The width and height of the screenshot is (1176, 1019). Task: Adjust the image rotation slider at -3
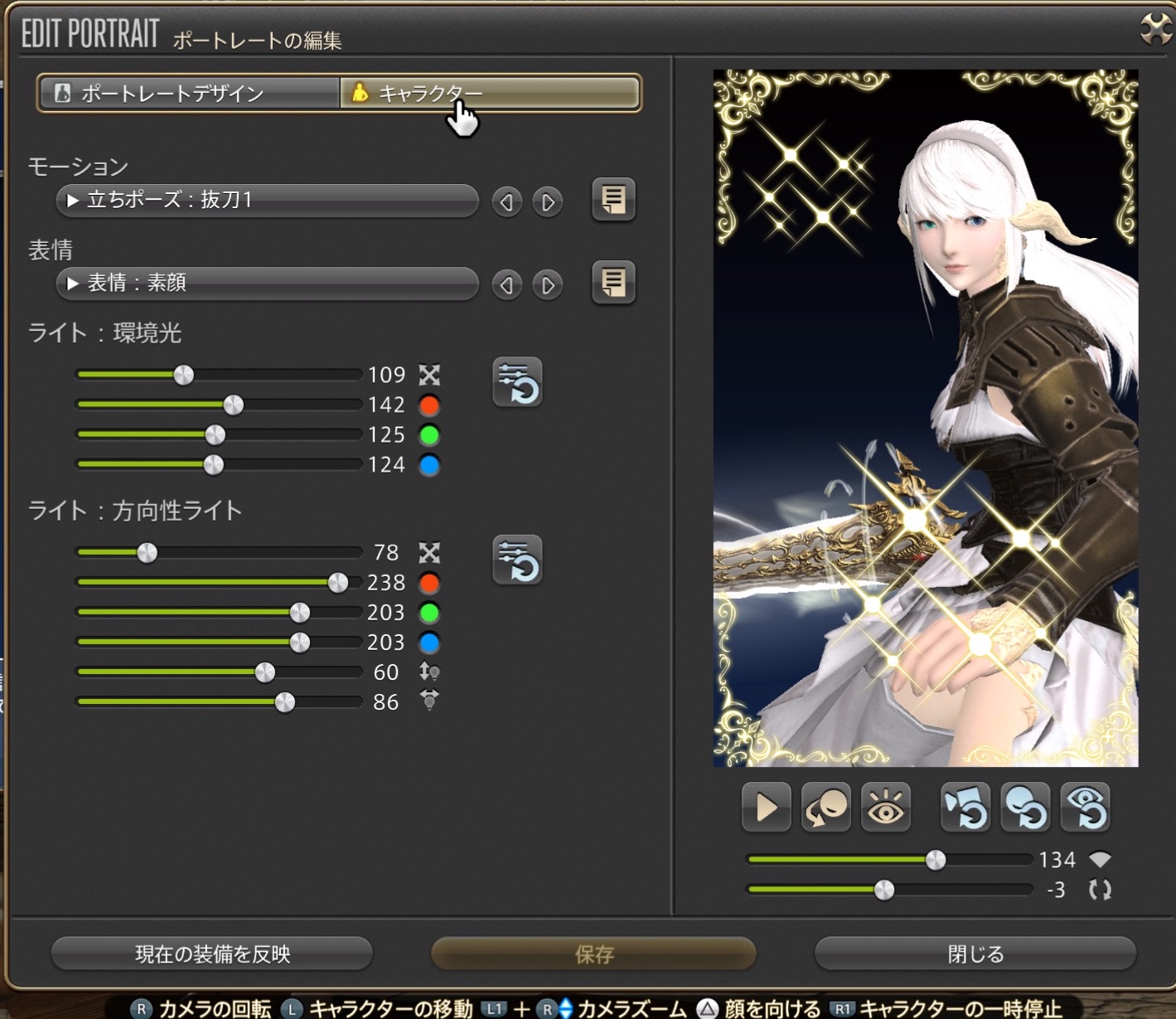(x=889, y=890)
